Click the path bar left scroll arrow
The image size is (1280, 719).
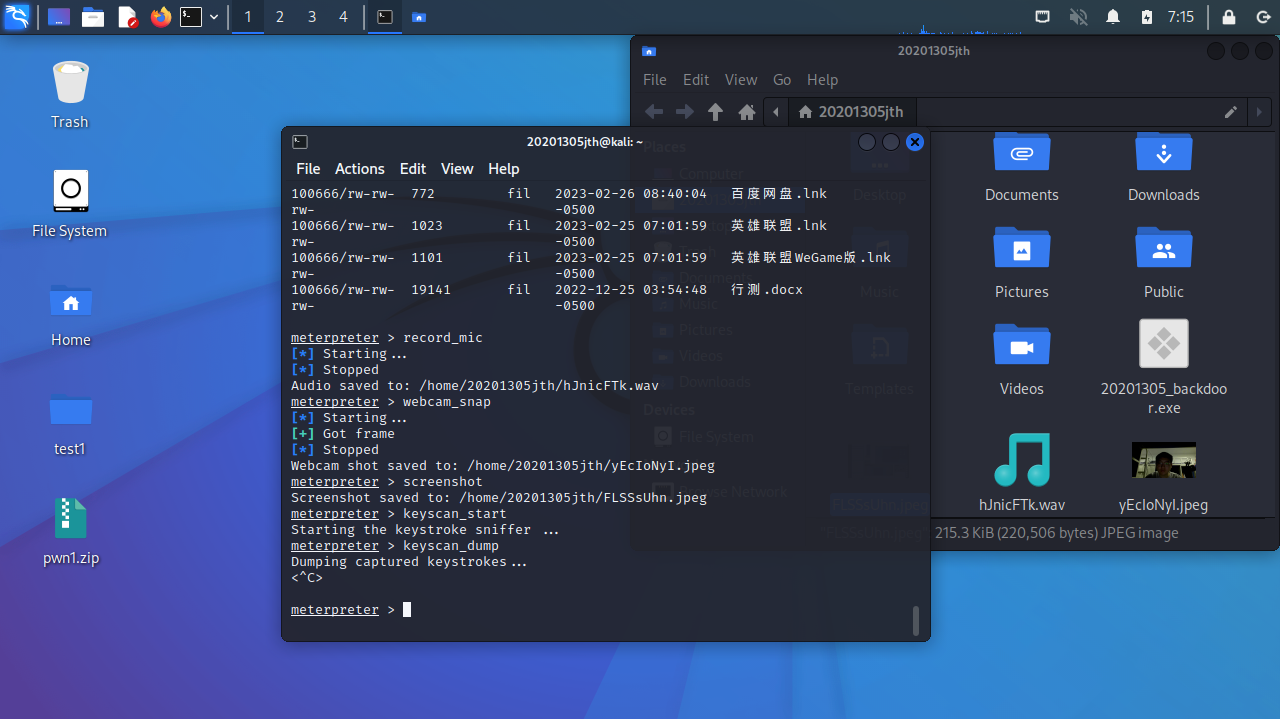click(x=776, y=112)
